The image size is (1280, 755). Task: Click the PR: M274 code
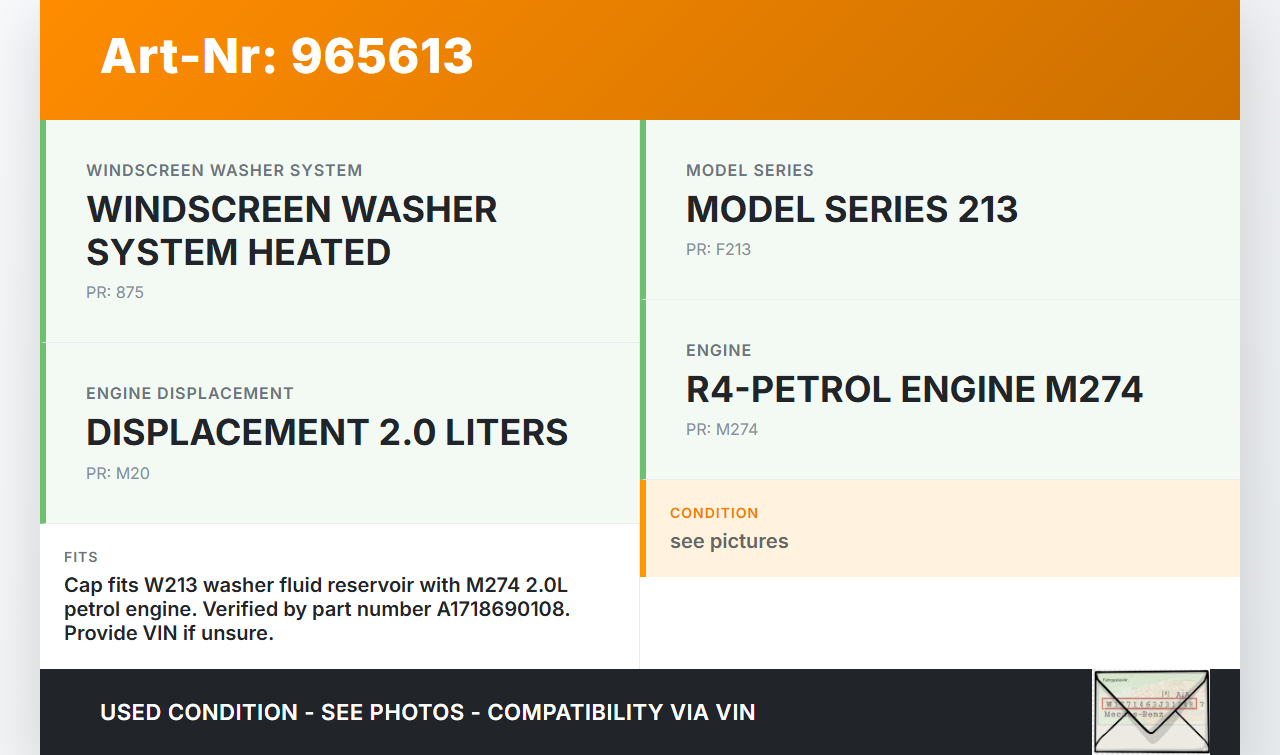coord(722,430)
